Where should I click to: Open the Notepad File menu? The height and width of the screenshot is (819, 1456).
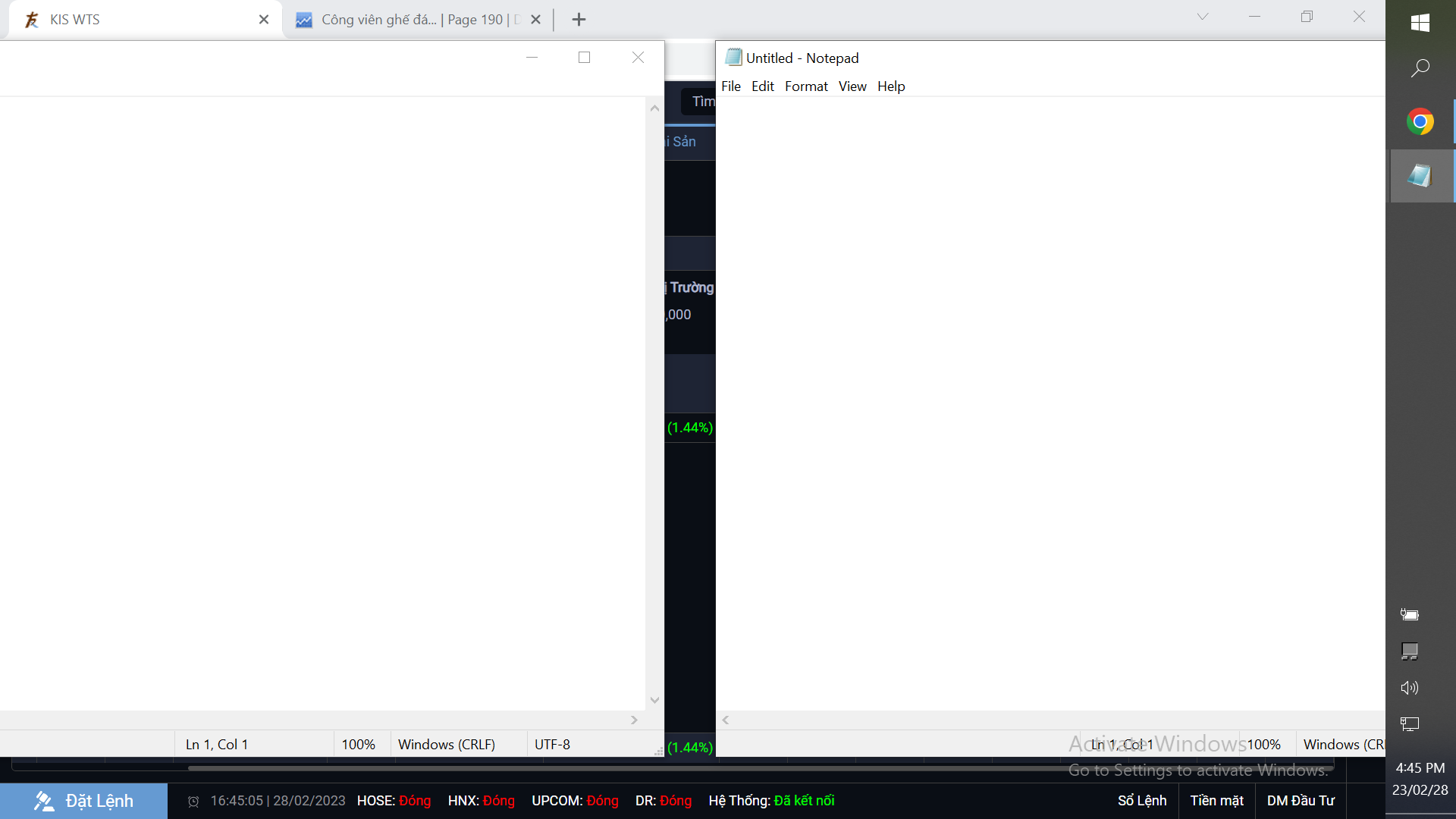pyautogui.click(x=730, y=86)
